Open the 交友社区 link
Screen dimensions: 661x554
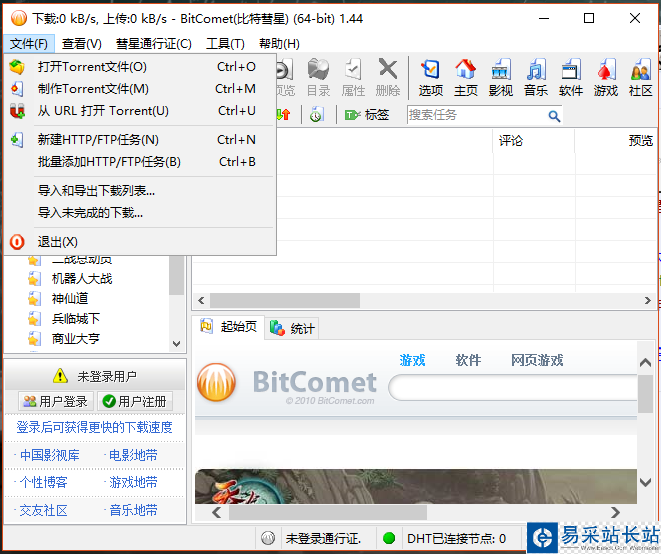(43, 510)
